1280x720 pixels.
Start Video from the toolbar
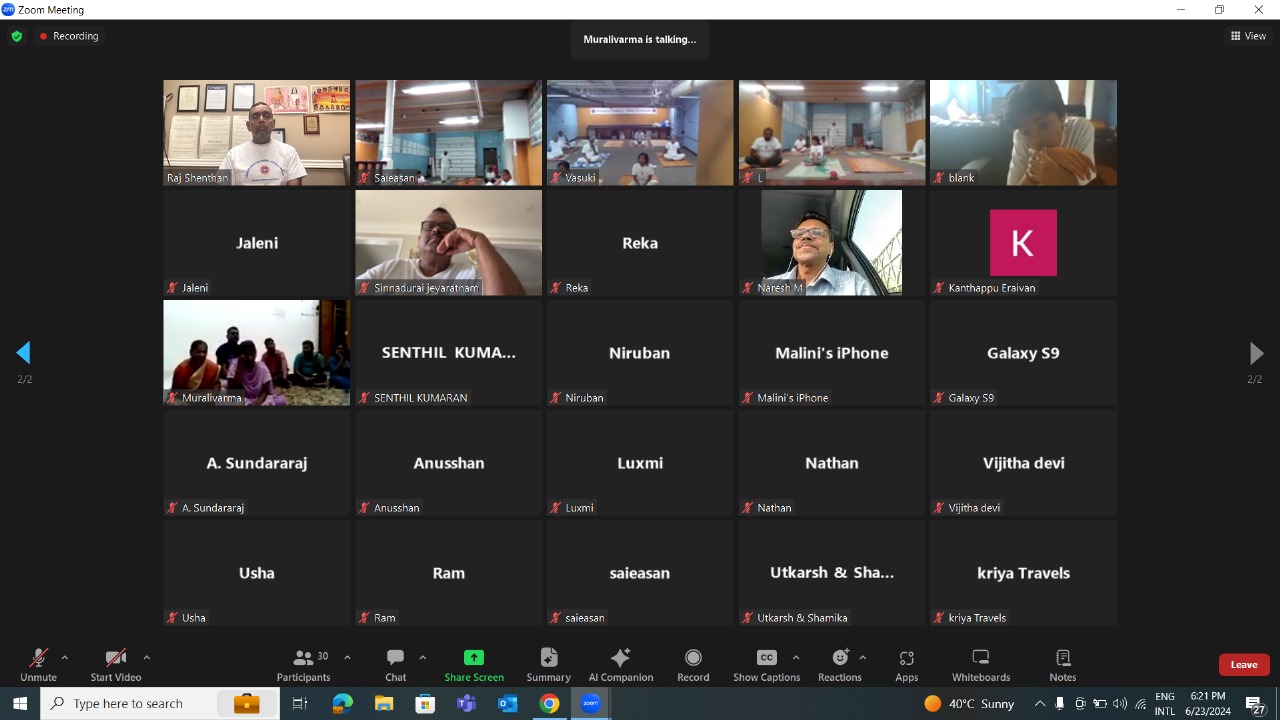pyautogui.click(x=116, y=664)
